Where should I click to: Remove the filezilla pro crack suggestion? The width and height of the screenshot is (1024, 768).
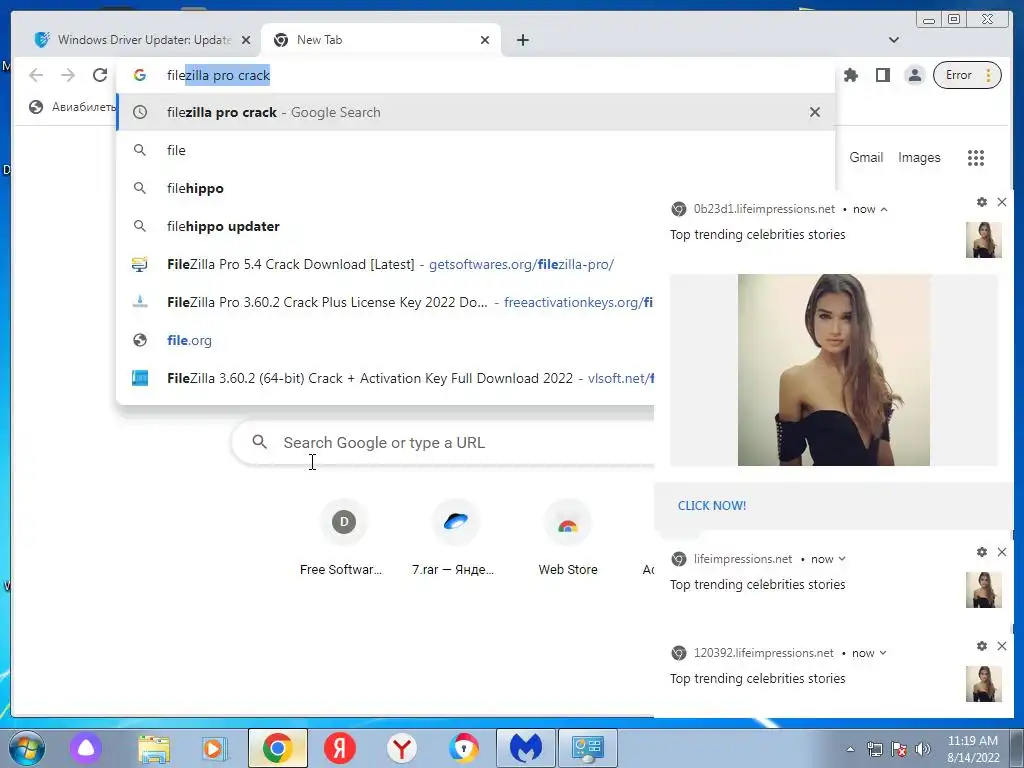click(x=814, y=112)
